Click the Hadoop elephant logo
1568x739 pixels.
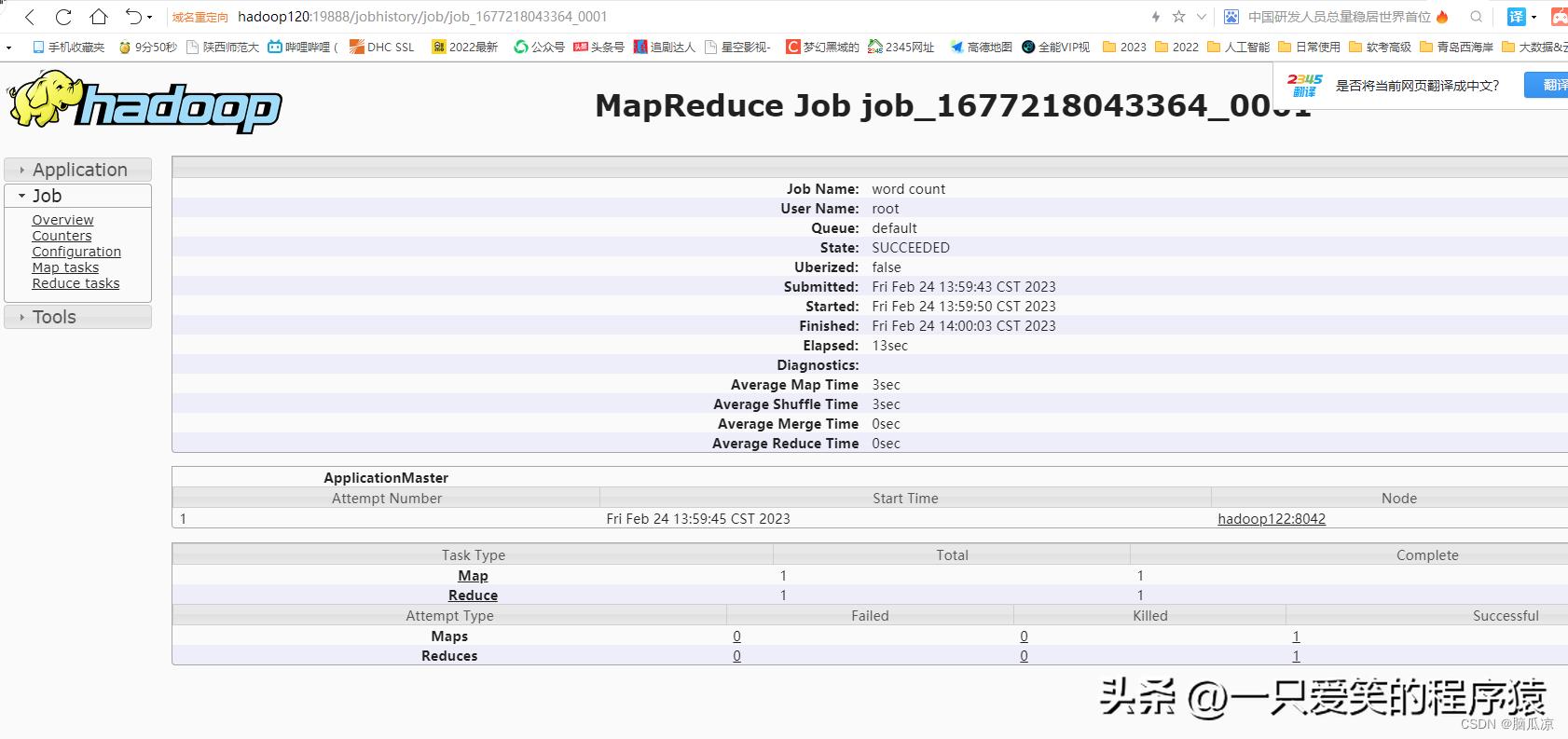(x=144, y=103)
